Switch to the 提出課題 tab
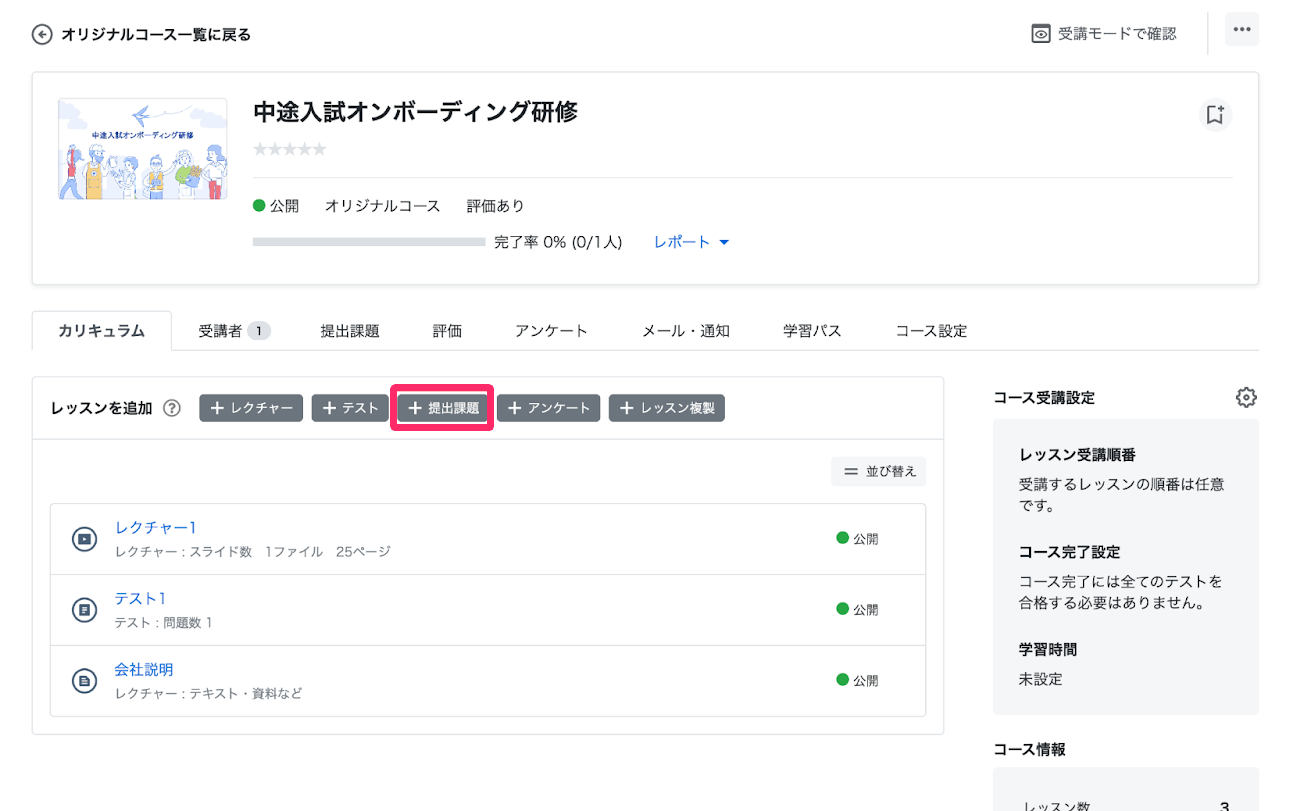 click(350, 331)
